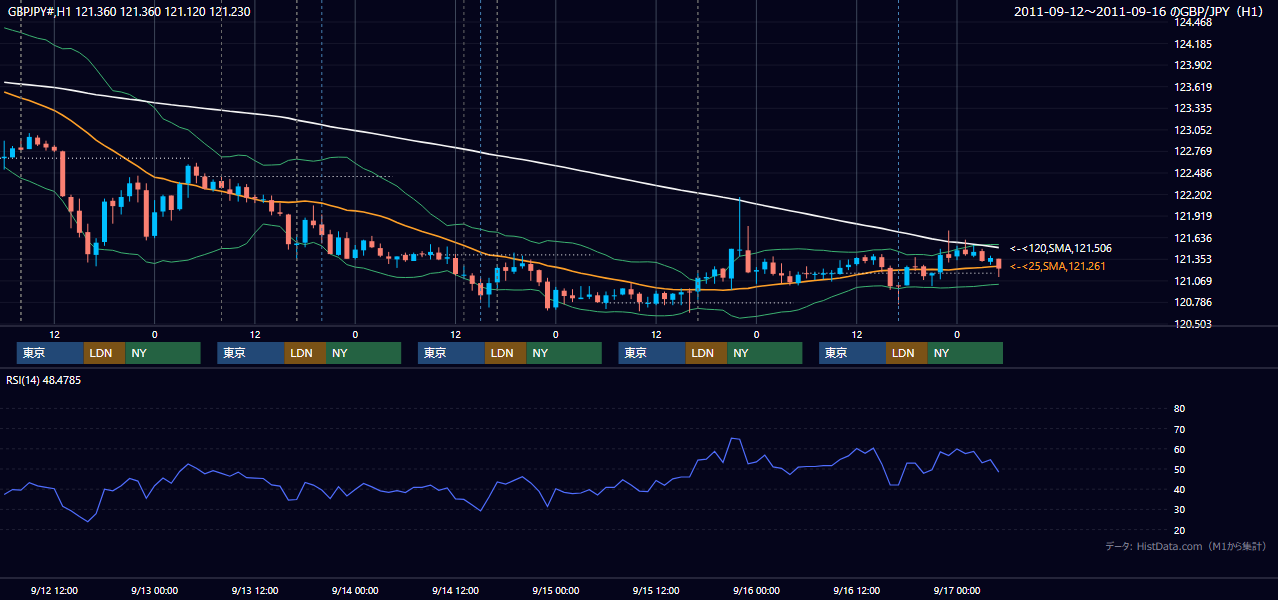Click the 124.468 price axis label
The width and height of the screenshot is (1278, 600).
pyautogui.click(x=1194, y=22)
